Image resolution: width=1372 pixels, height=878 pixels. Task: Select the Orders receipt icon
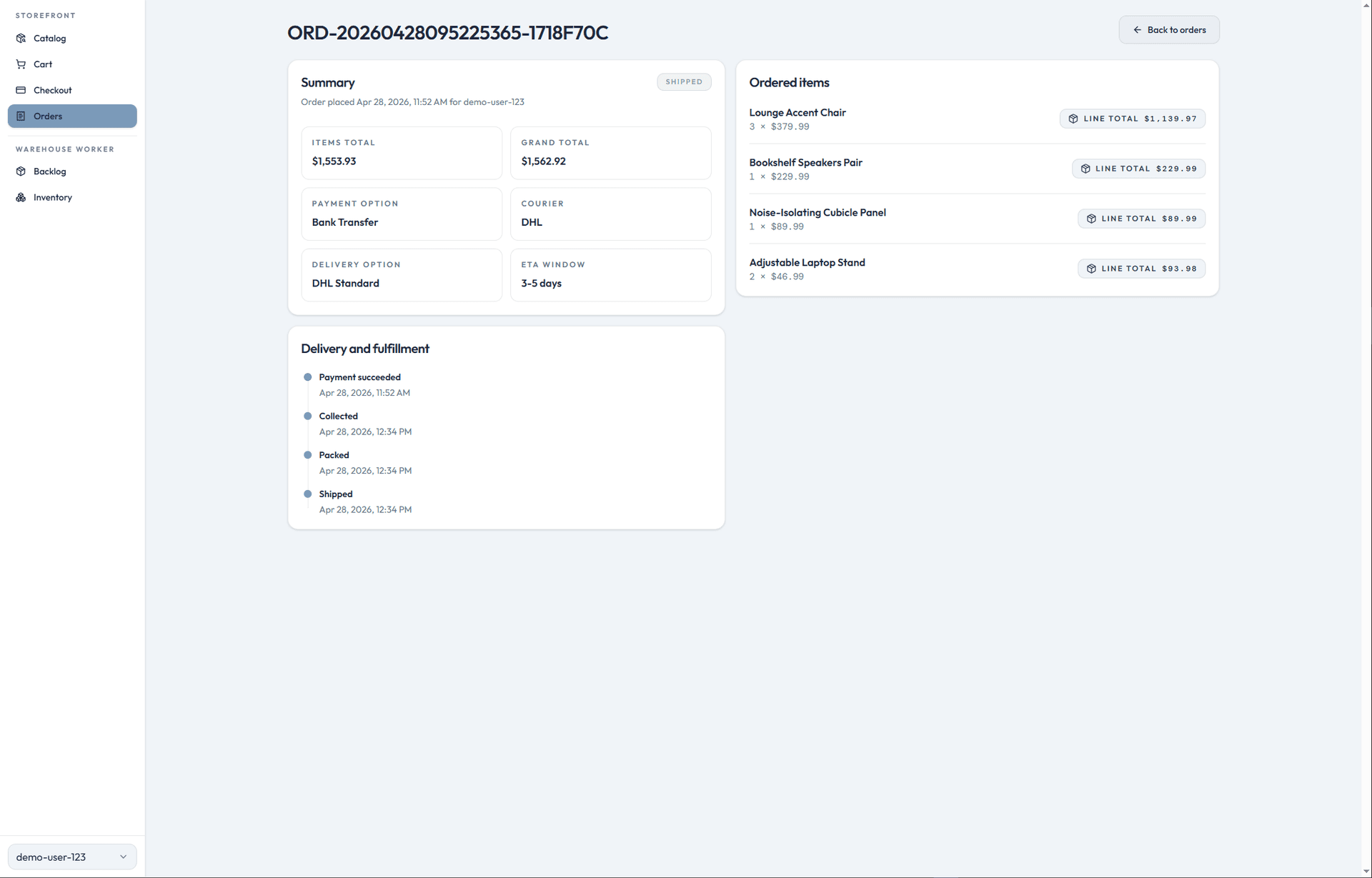21,116
